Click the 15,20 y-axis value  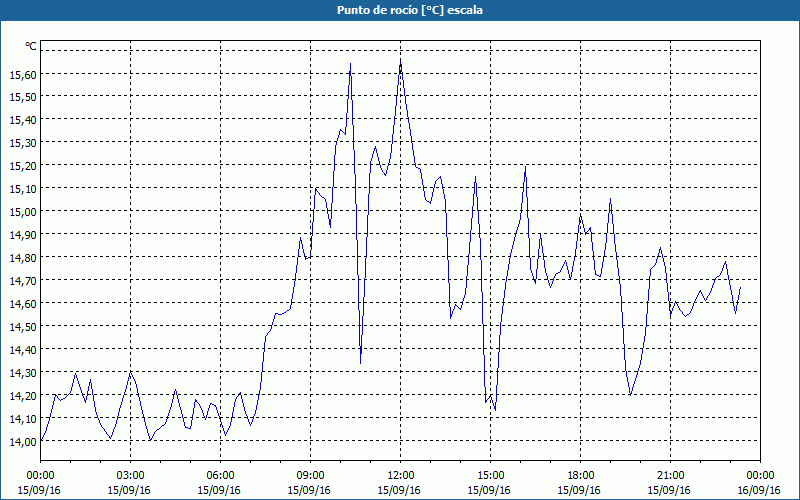23,166
